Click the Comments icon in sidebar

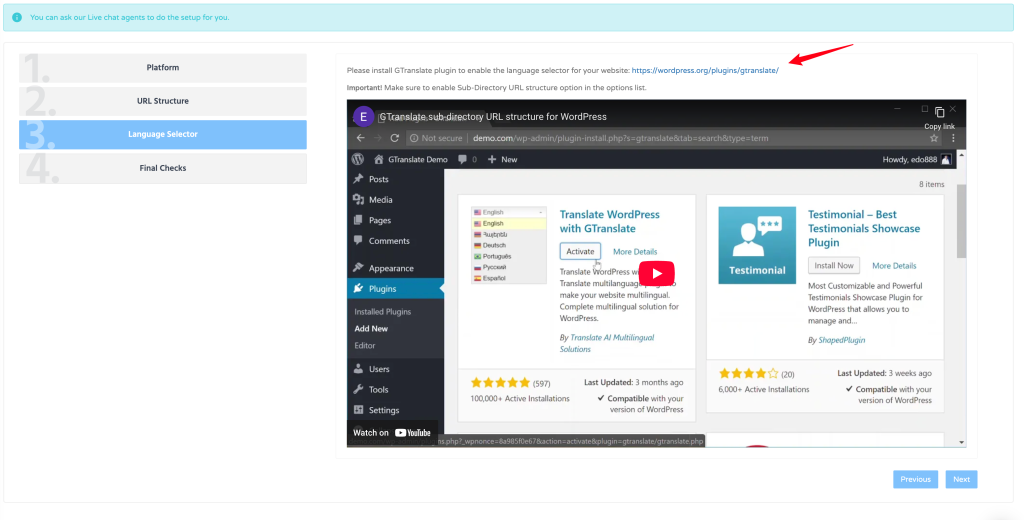[x=358, y=240]
